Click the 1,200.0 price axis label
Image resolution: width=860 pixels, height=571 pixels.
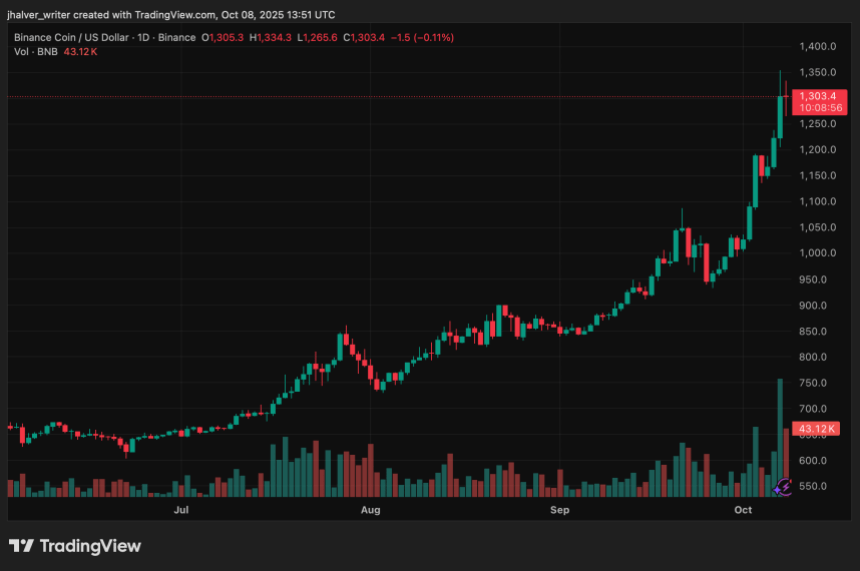[x=817, y=149]
